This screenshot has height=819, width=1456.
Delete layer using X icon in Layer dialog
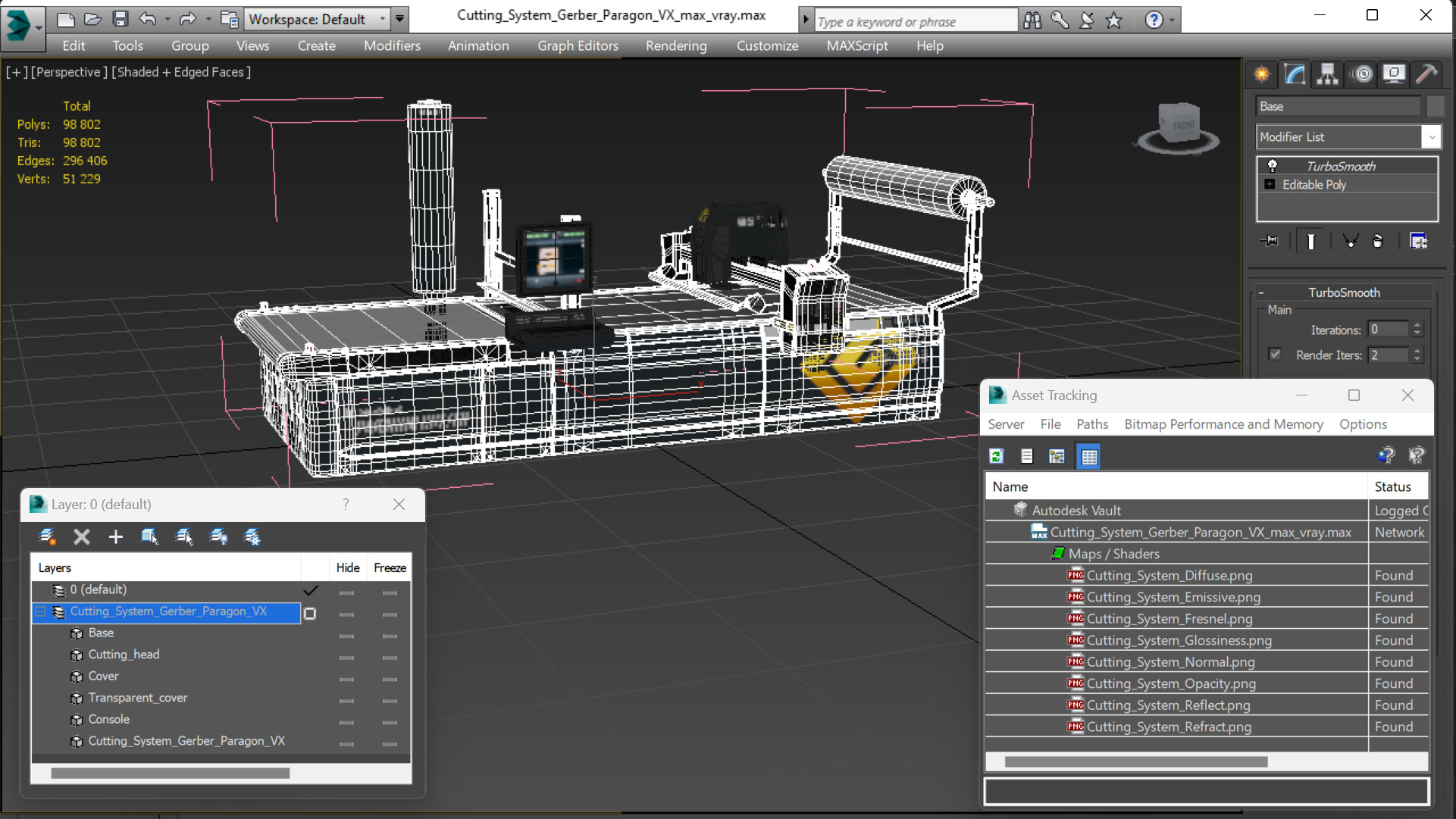point(81,537)
